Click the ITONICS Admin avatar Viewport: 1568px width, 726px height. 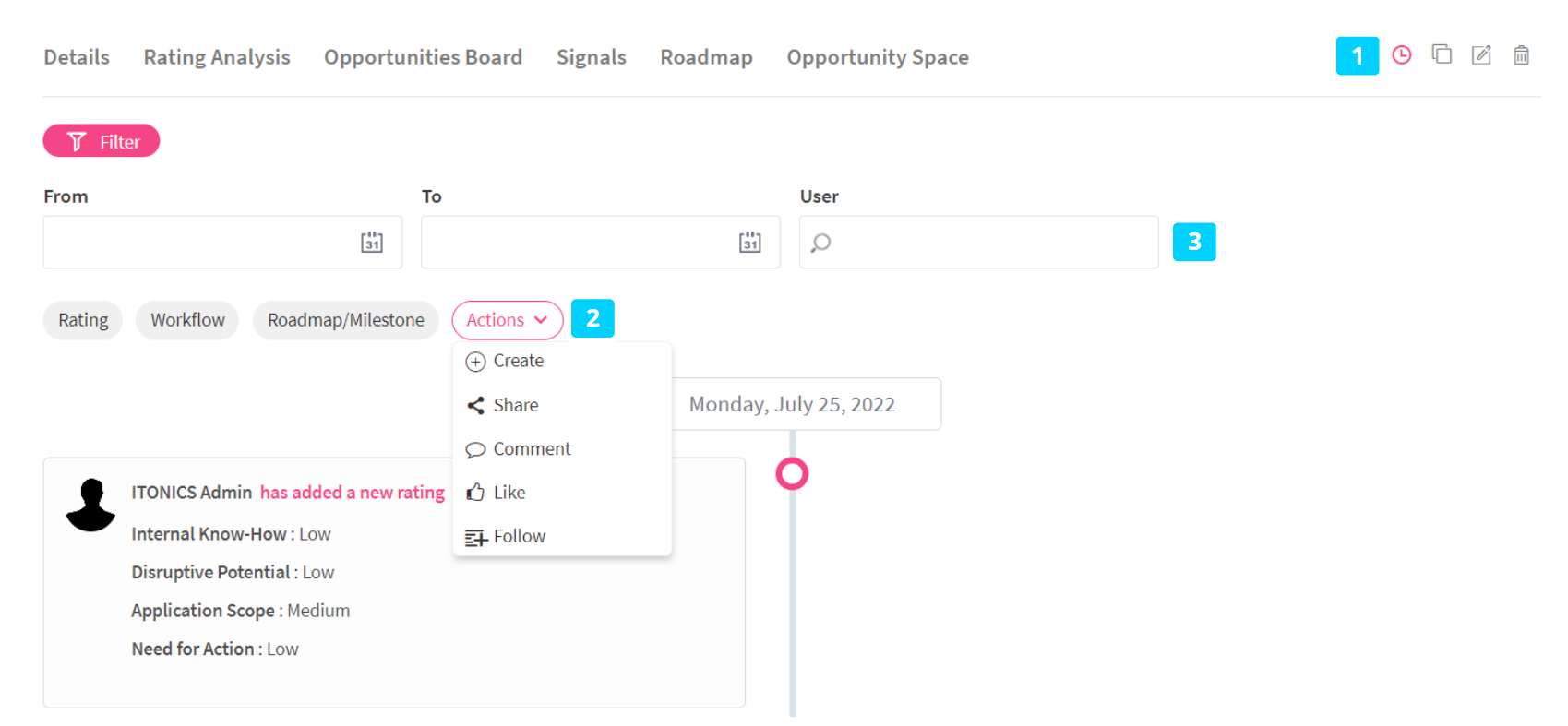[90, 505]
